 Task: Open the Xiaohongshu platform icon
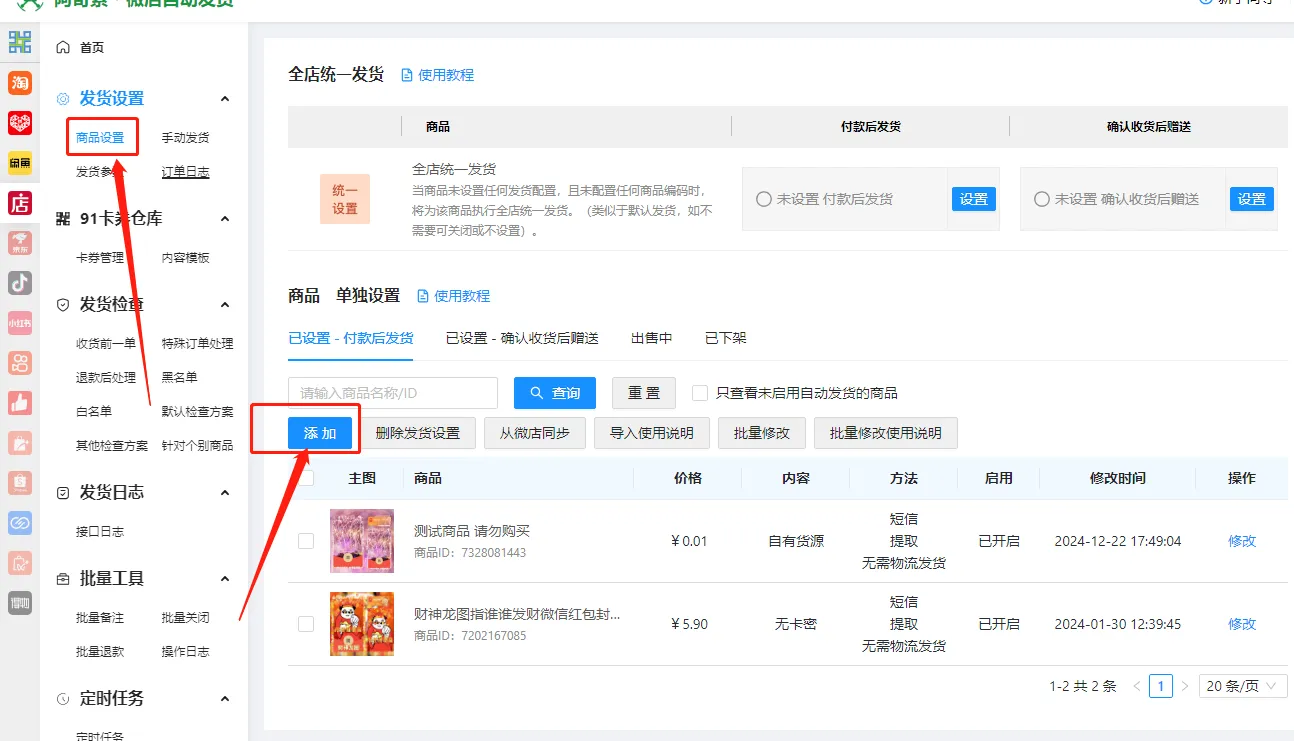[19, 322]
